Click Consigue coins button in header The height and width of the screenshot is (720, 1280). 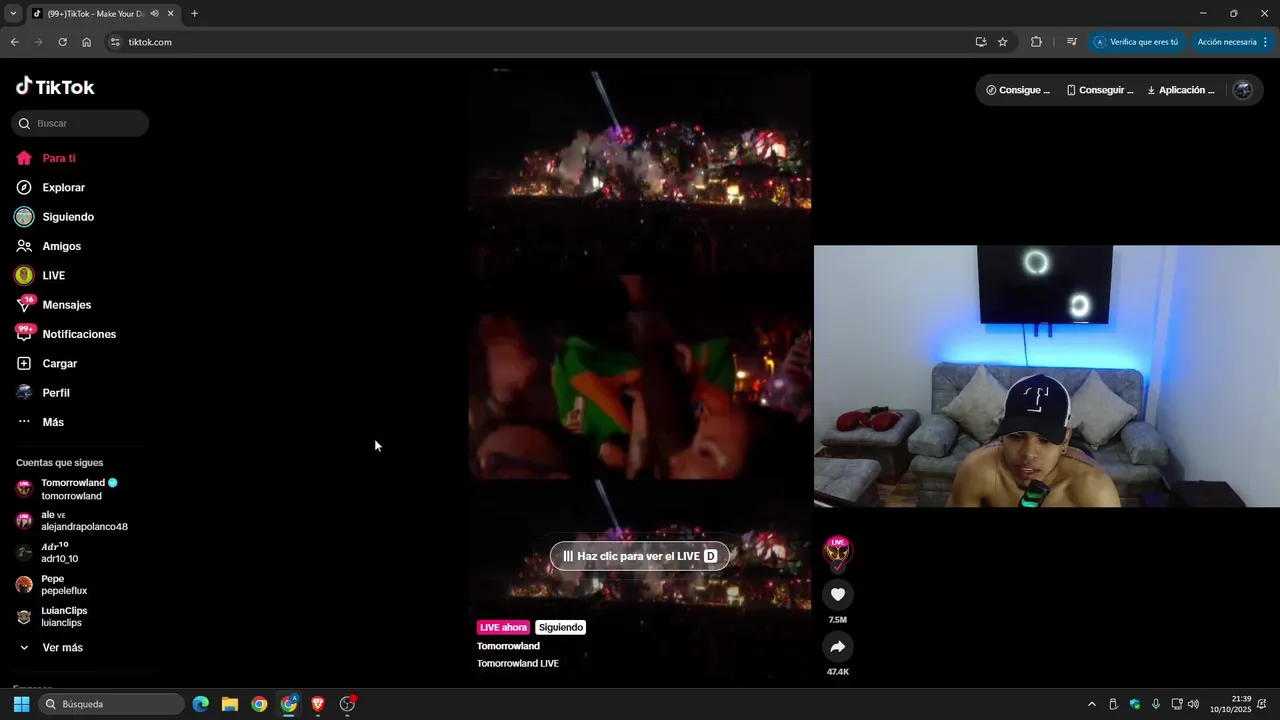click(x=1018, y=90)
